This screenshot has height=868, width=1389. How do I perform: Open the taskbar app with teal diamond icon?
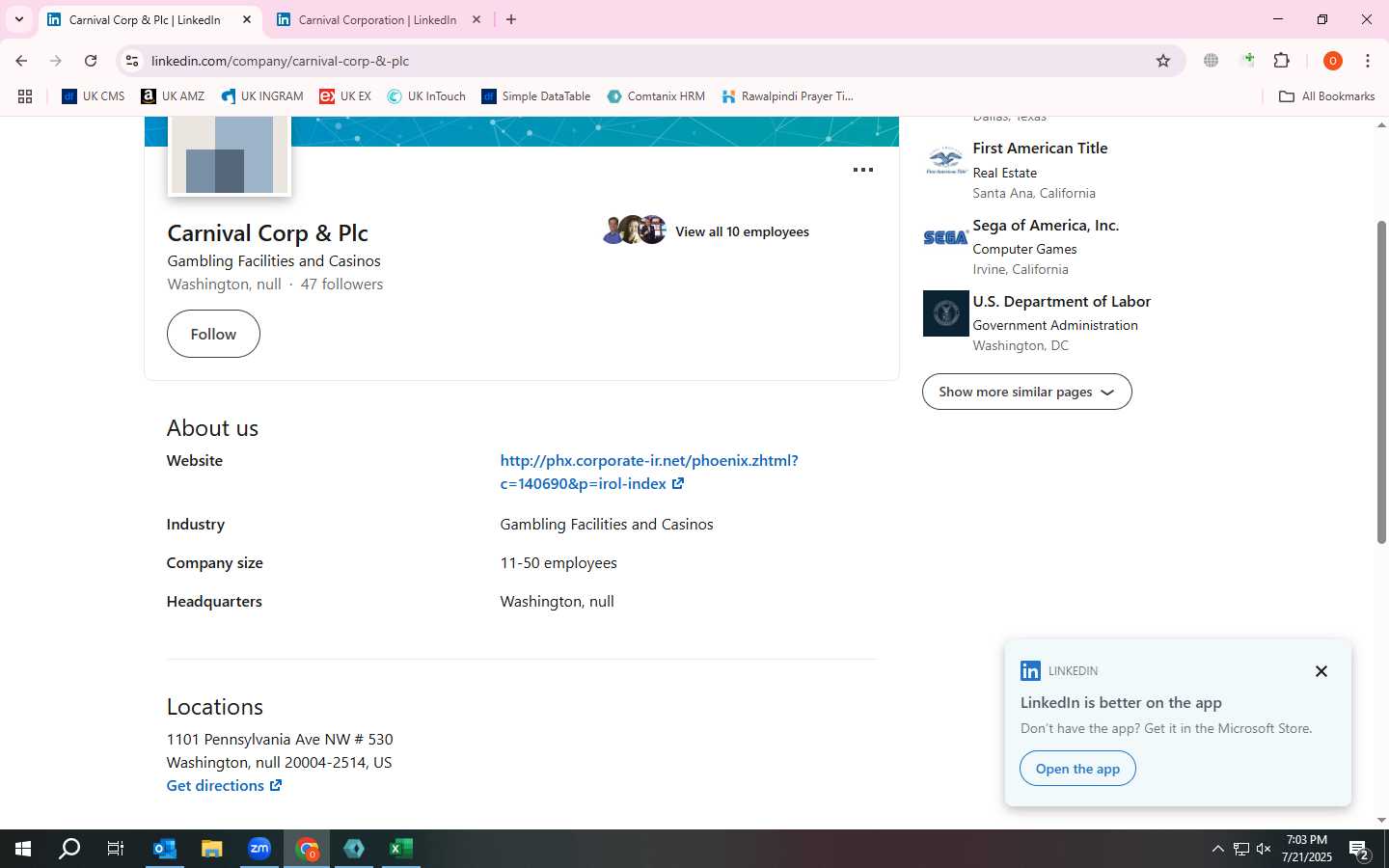tap(354, 849)
